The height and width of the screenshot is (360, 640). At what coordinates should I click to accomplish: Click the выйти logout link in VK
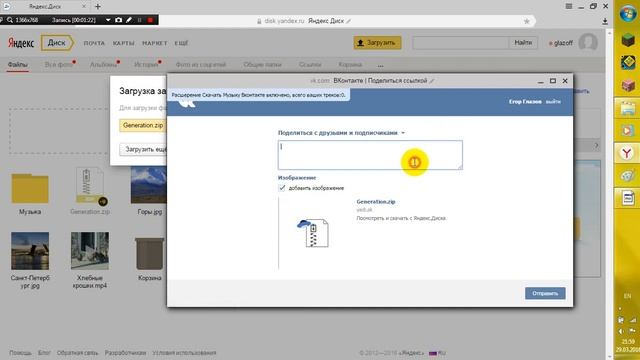coord(553,102)
